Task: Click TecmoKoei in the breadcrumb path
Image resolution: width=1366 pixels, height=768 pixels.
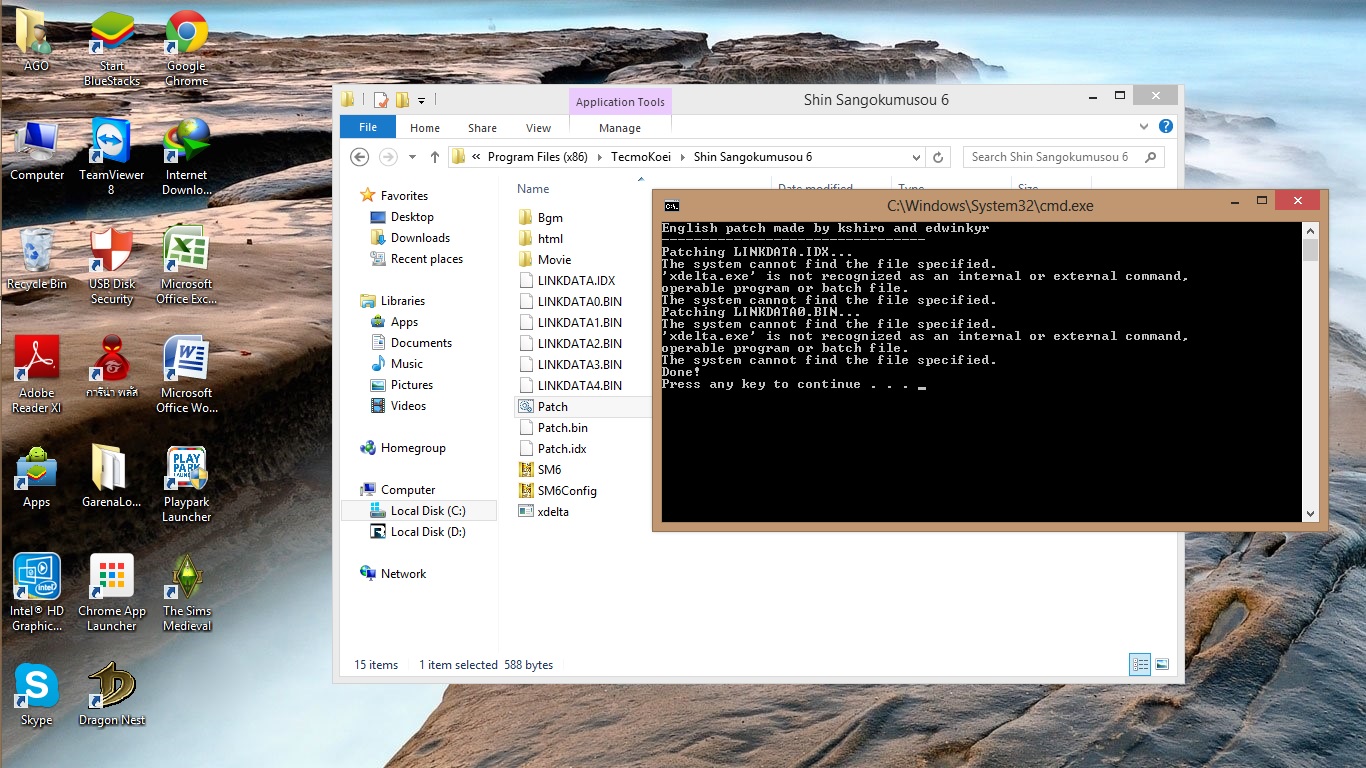Action: coord(643,157)
